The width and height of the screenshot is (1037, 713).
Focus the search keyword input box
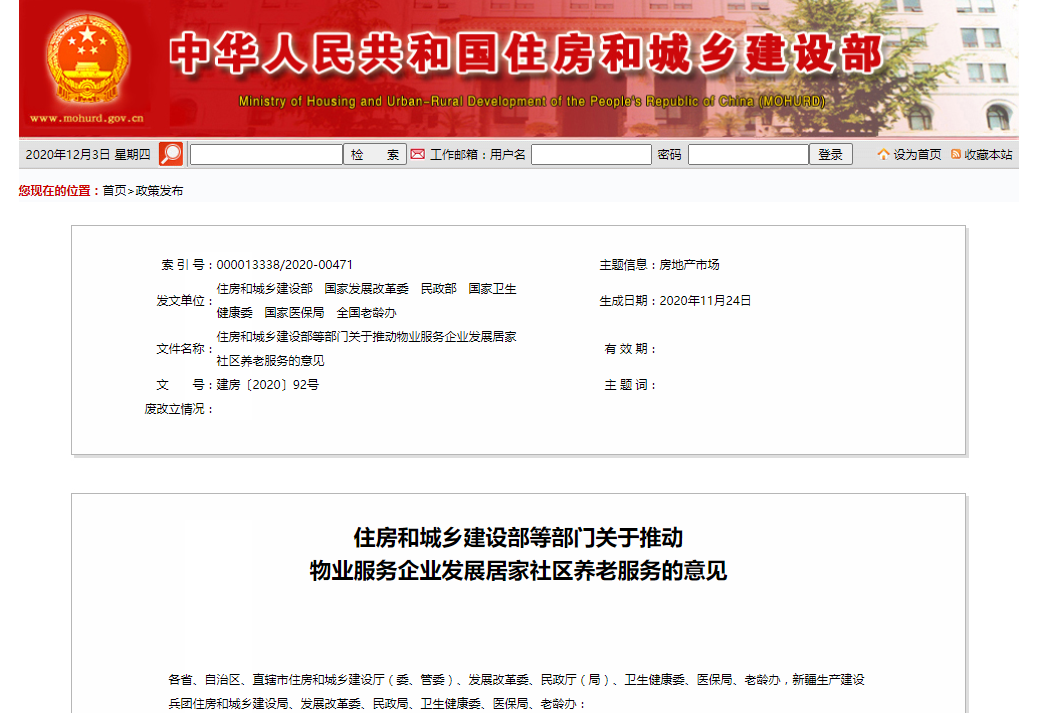tap(266, 155)
